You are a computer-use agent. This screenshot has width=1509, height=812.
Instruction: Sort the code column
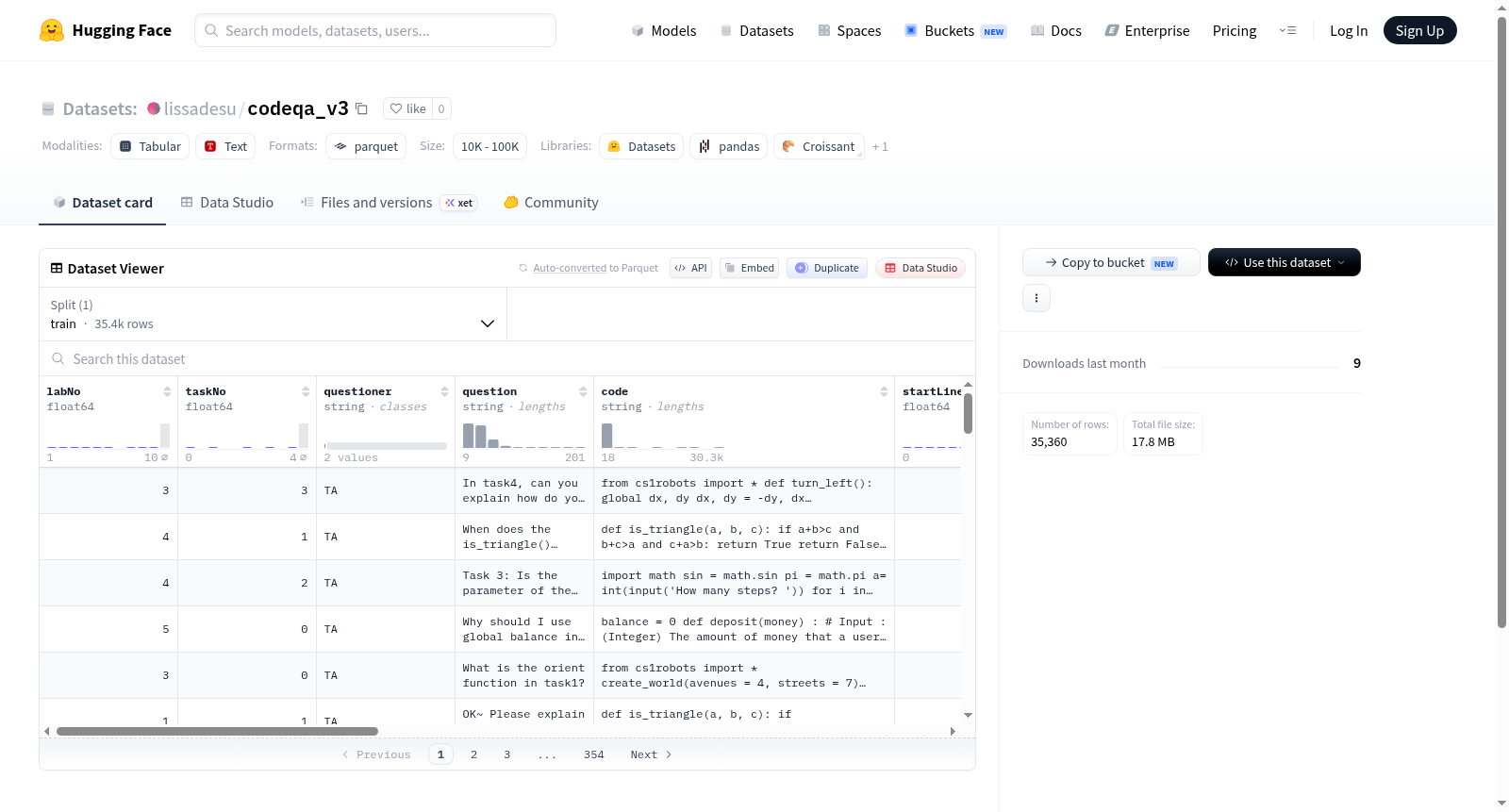pos(884,391)
